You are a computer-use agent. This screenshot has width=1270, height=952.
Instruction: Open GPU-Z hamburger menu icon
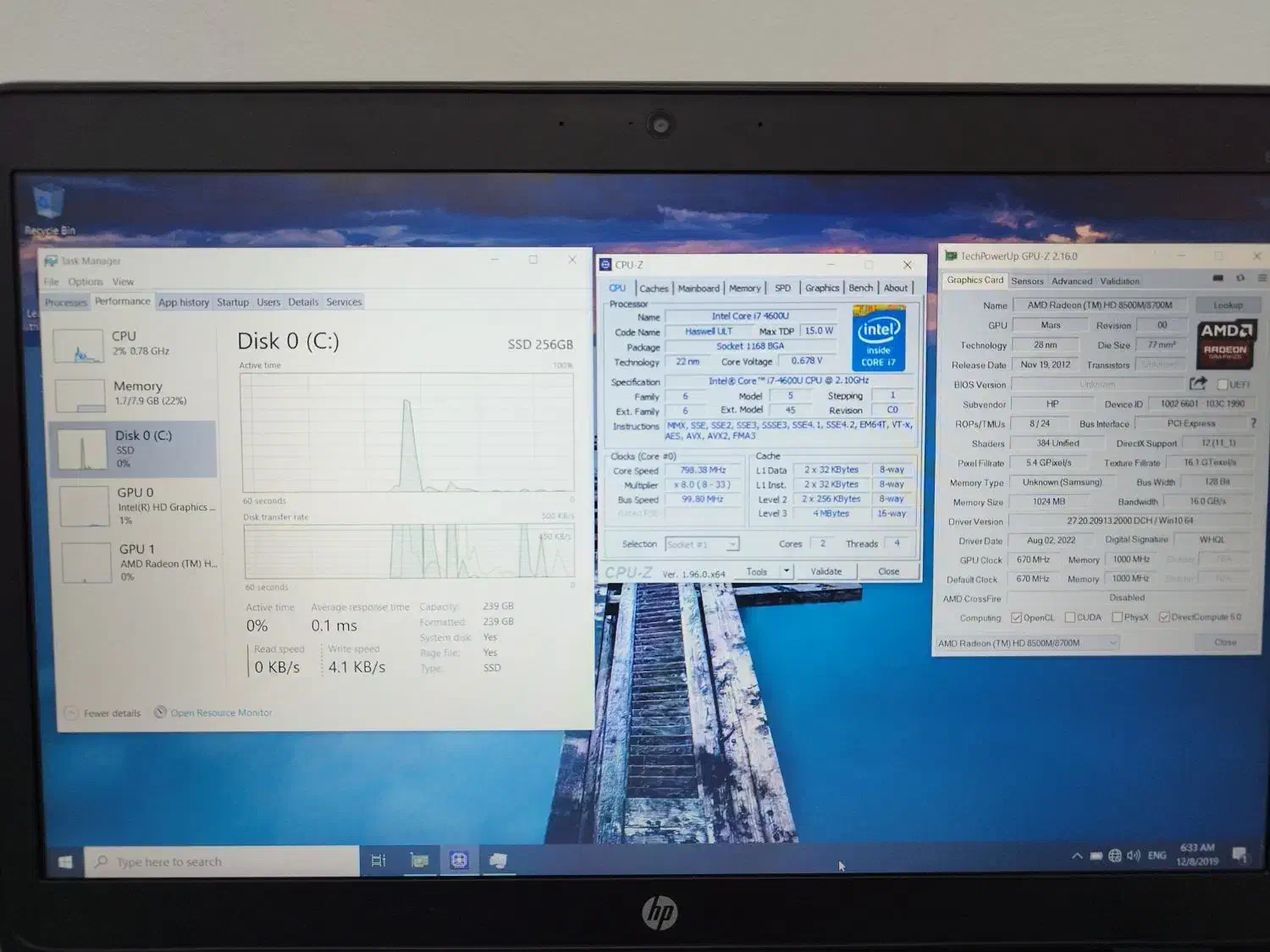(x=1262, y=278)
